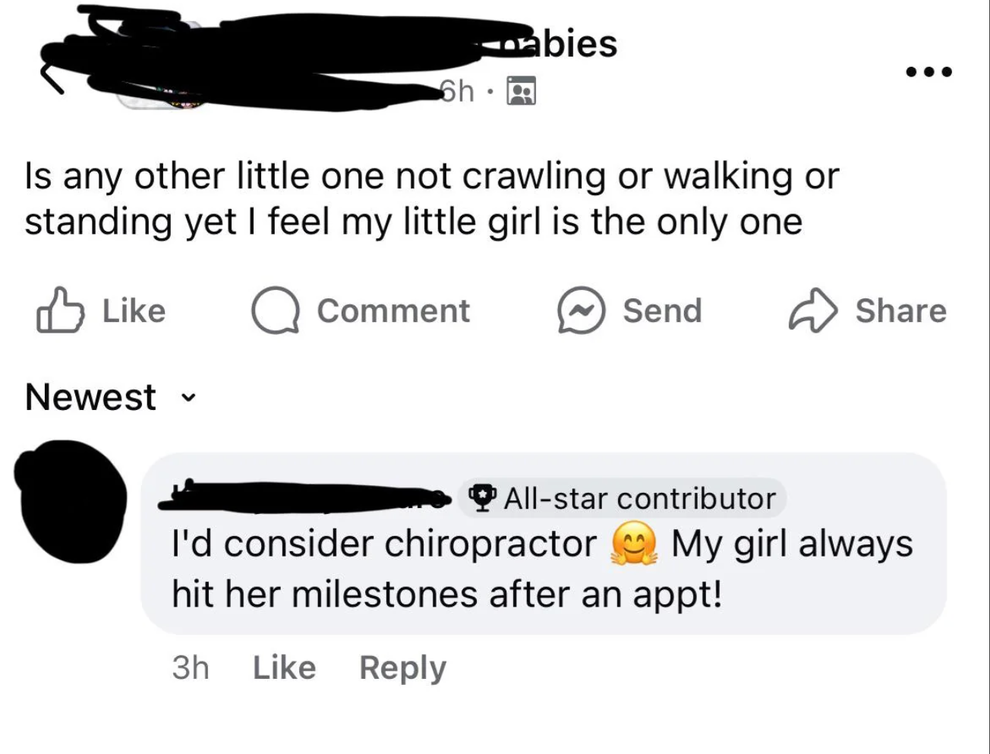Screen dimensions: 990x754
Task: Open the three-dot options menu
Action: [x=926, y=70]
